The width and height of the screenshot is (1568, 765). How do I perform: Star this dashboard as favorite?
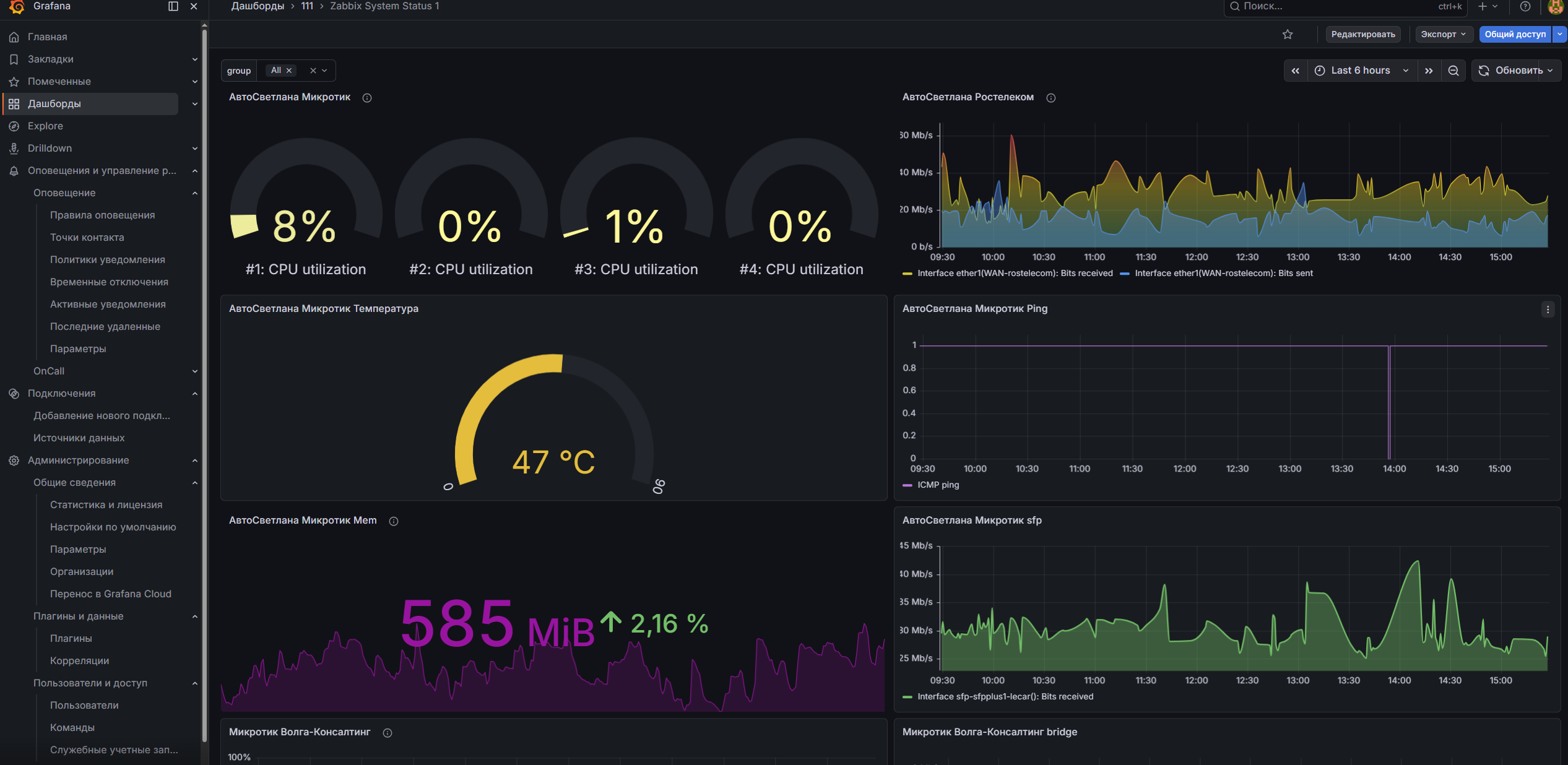coord(1288,34)
